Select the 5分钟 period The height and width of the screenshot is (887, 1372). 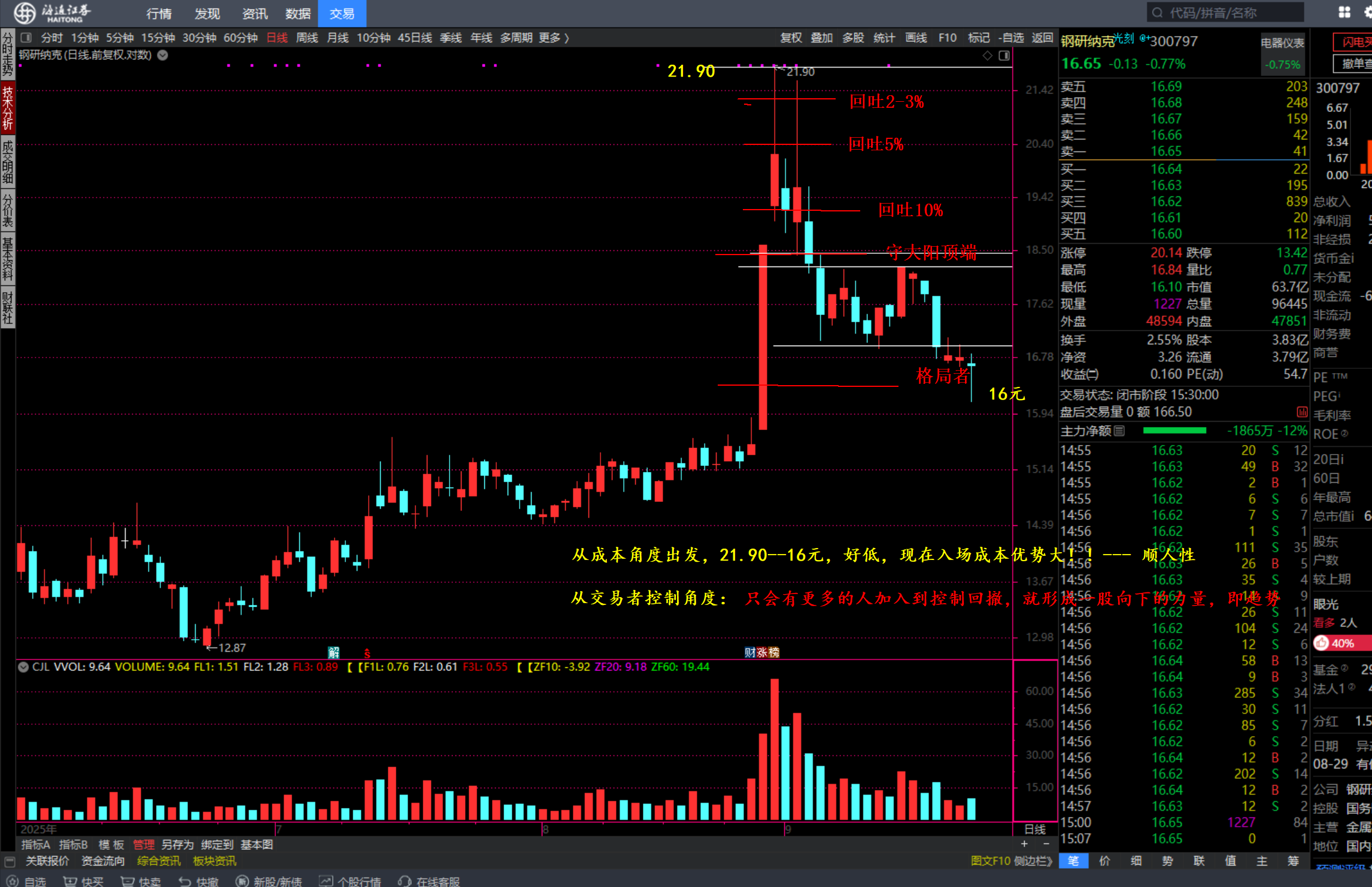pyautogui.click(x=120, y=38)
